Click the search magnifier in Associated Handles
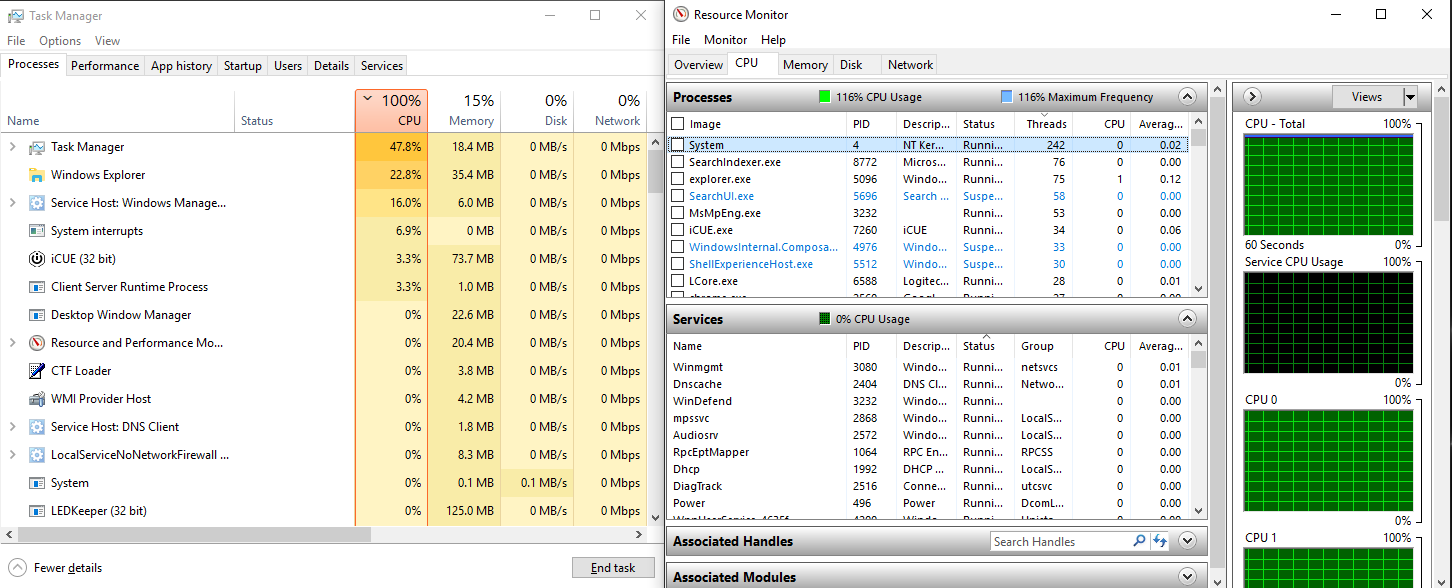1452x588 pixels. [x=1139, y=541]
